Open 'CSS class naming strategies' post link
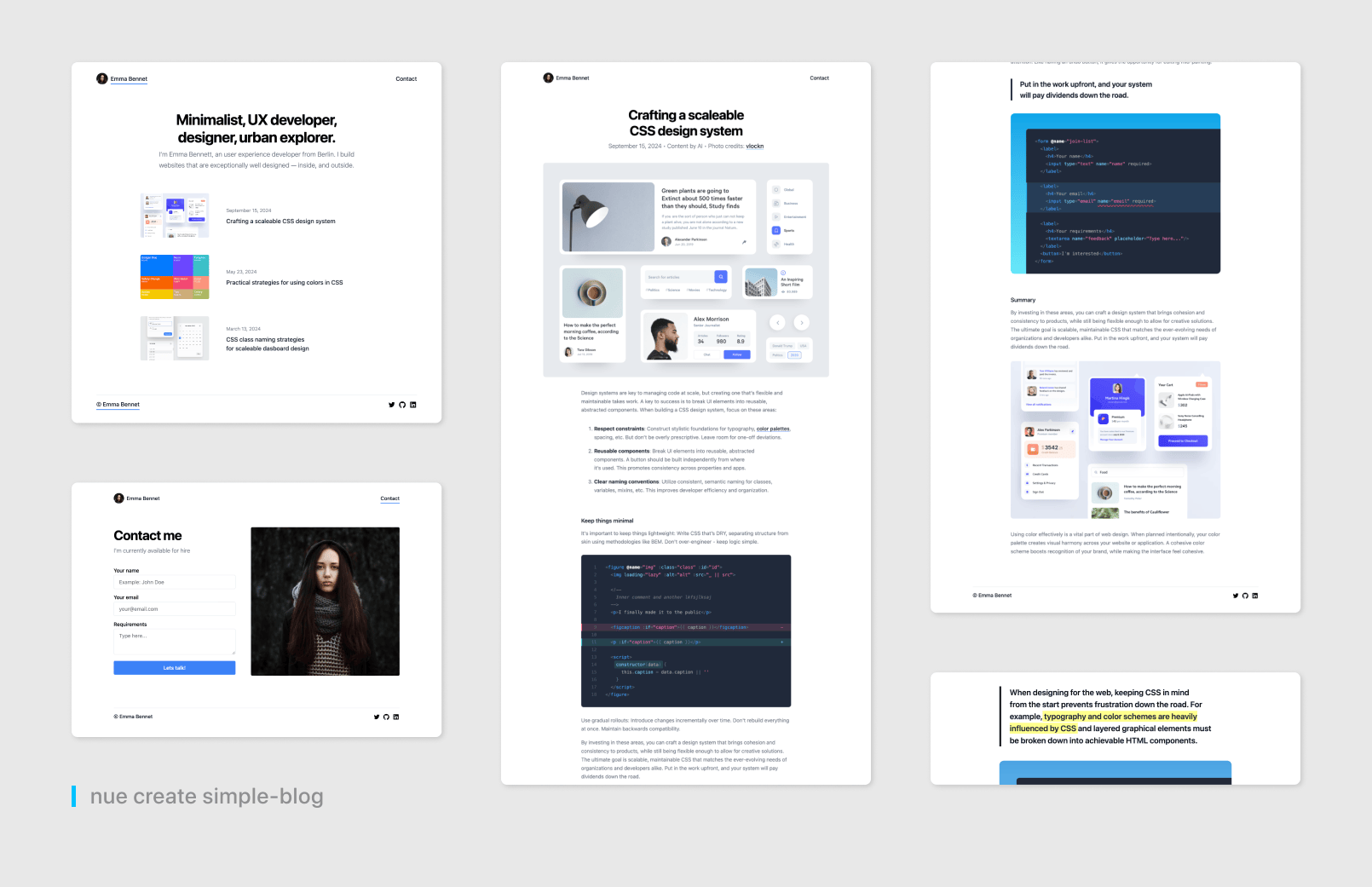Screen dimensions: 1372x887 click(x=268, y=344)
